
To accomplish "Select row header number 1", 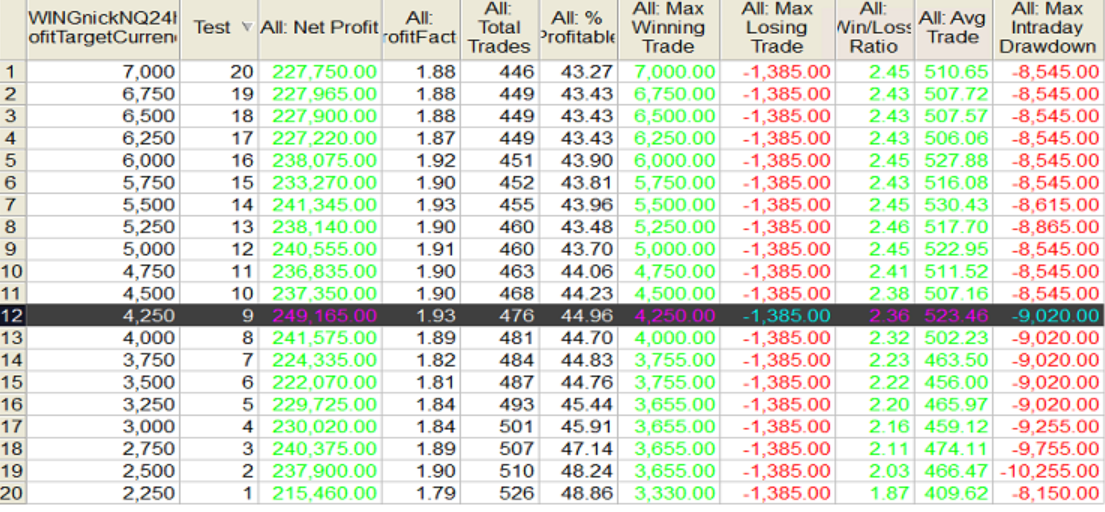I will [12, 72].
